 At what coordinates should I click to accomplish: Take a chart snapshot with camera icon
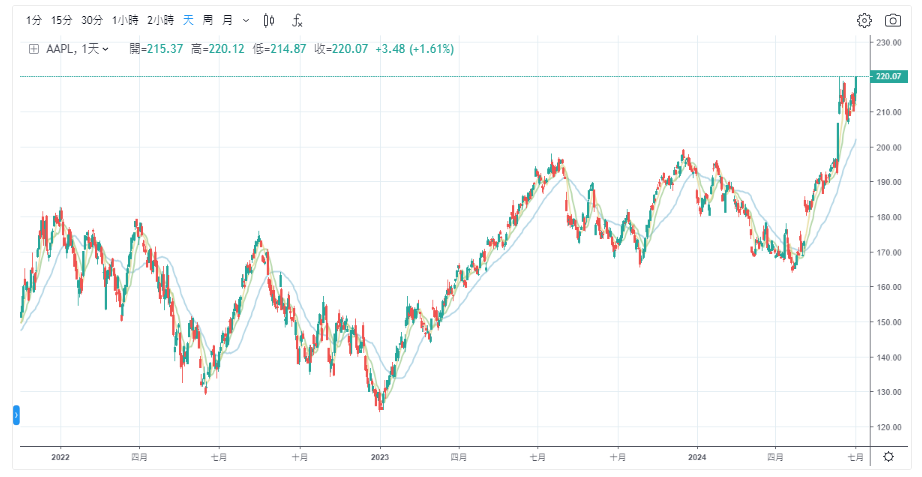click(x=892, y=20)
